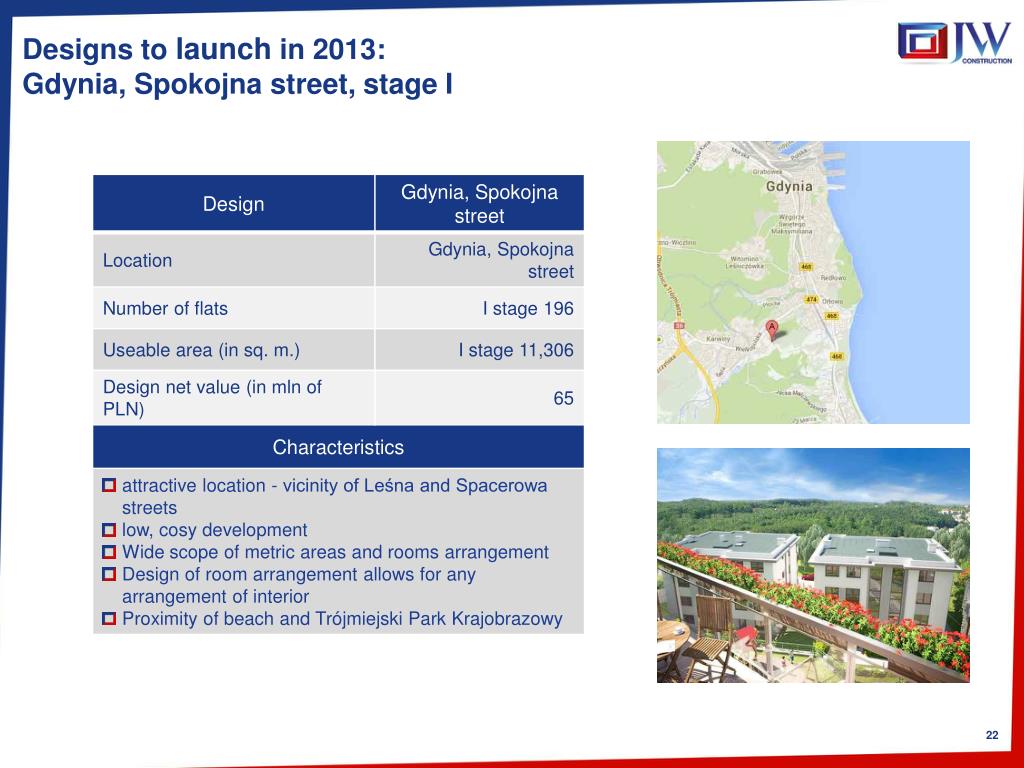1024x768 pixels.
Task: Click the 'attractive location - vicinity of Leśna' text
Action: pyautogui.click(x=334, y=496)
